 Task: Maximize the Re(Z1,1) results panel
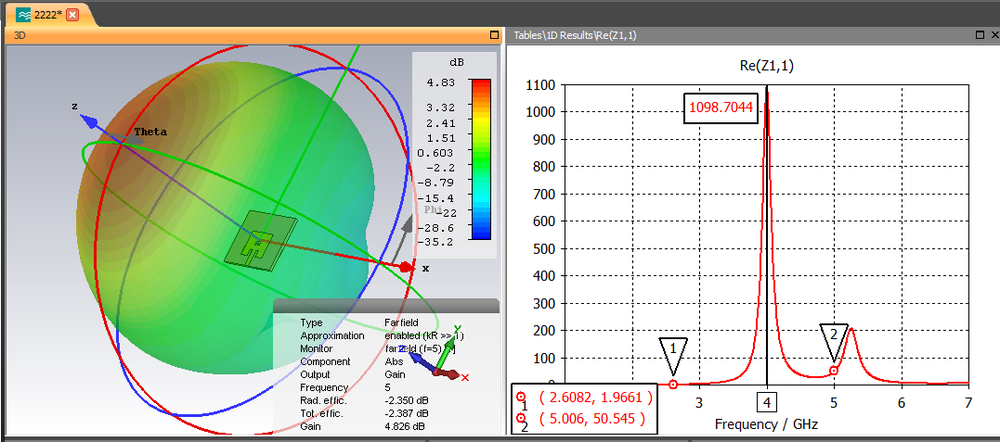(x=980, y=36)
